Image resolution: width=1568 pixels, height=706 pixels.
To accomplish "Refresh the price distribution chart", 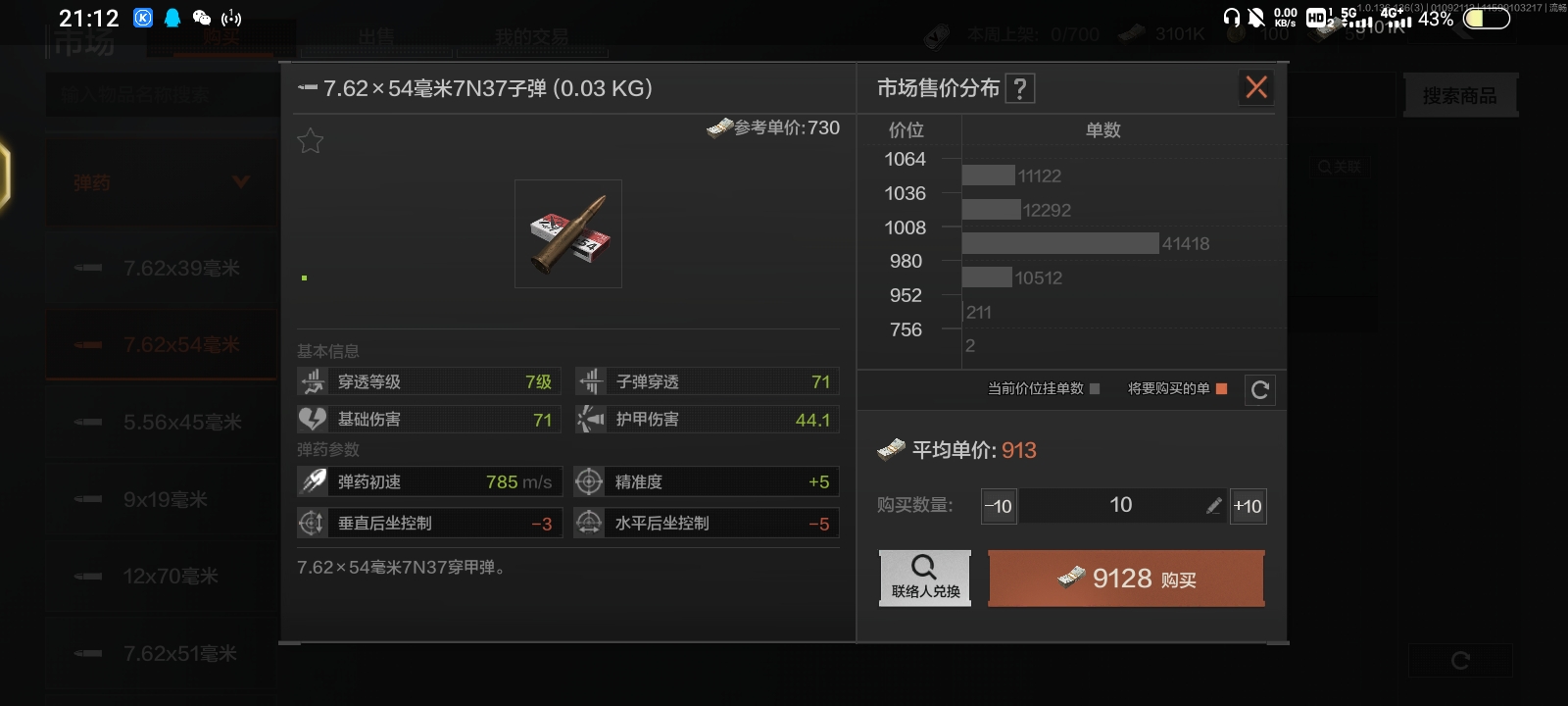I will [x=1260, y=390].
